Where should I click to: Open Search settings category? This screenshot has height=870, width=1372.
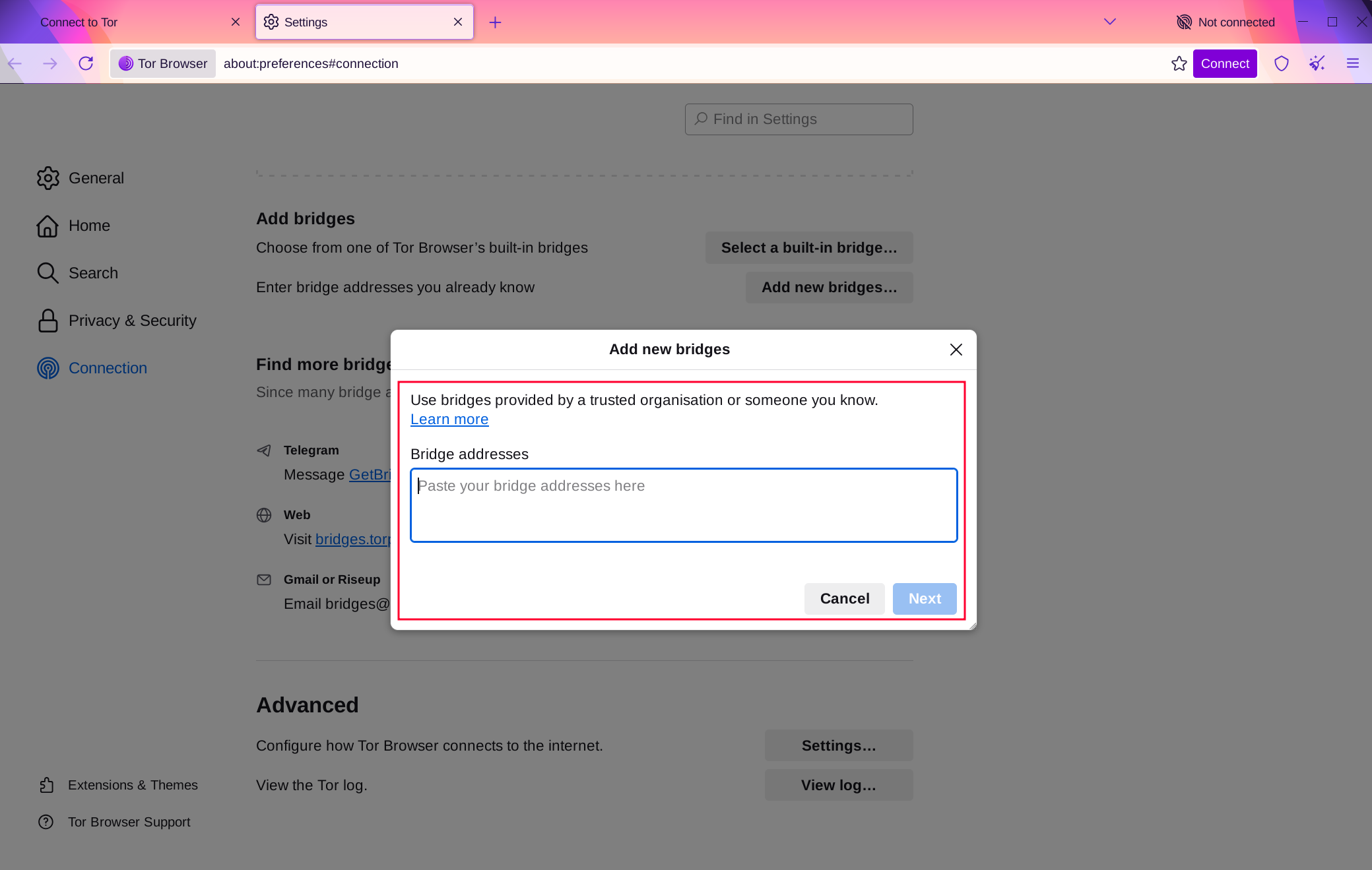(77, 273)
